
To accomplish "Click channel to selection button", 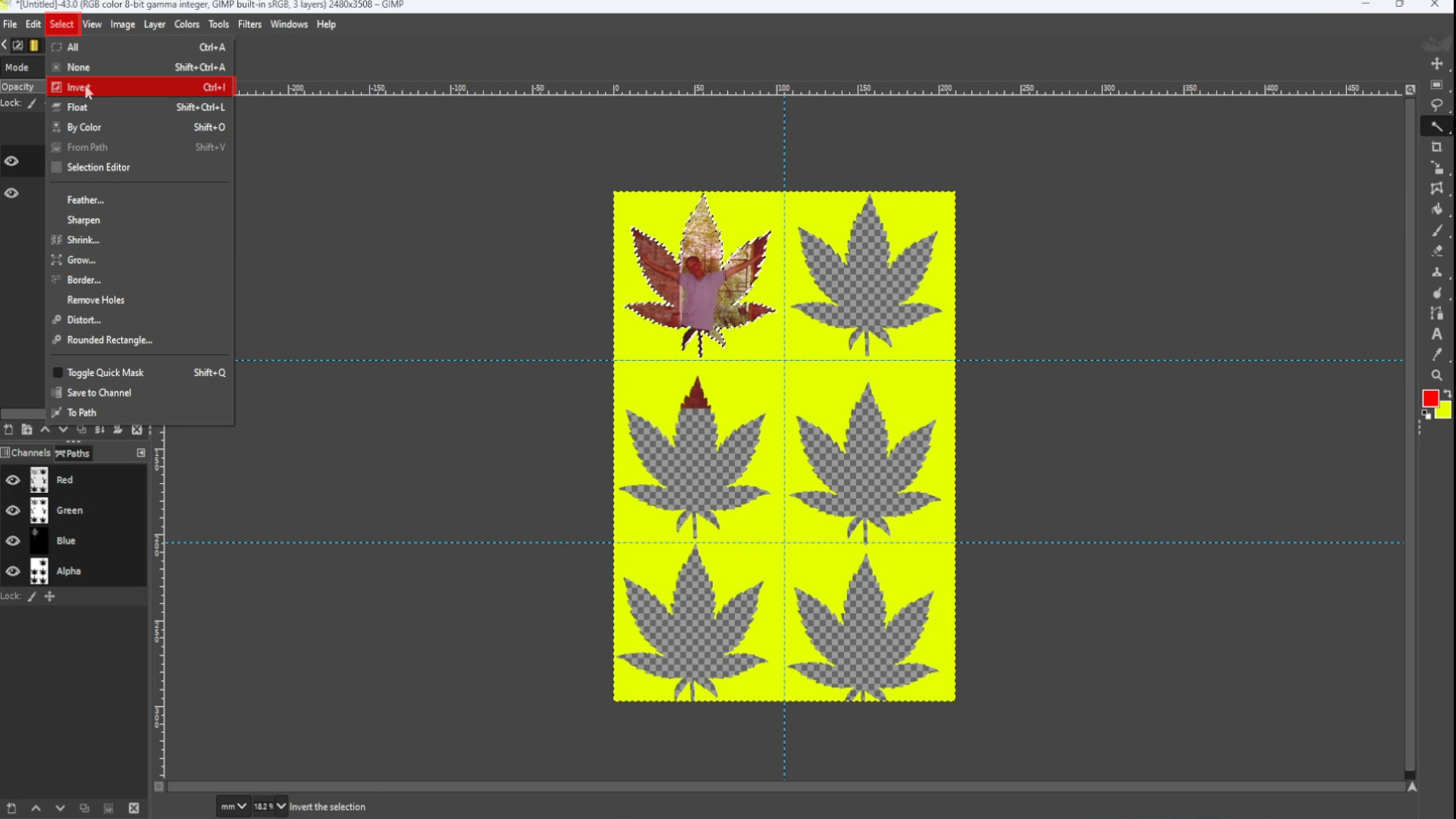I will pyautogui.click(x=108, y=808).
